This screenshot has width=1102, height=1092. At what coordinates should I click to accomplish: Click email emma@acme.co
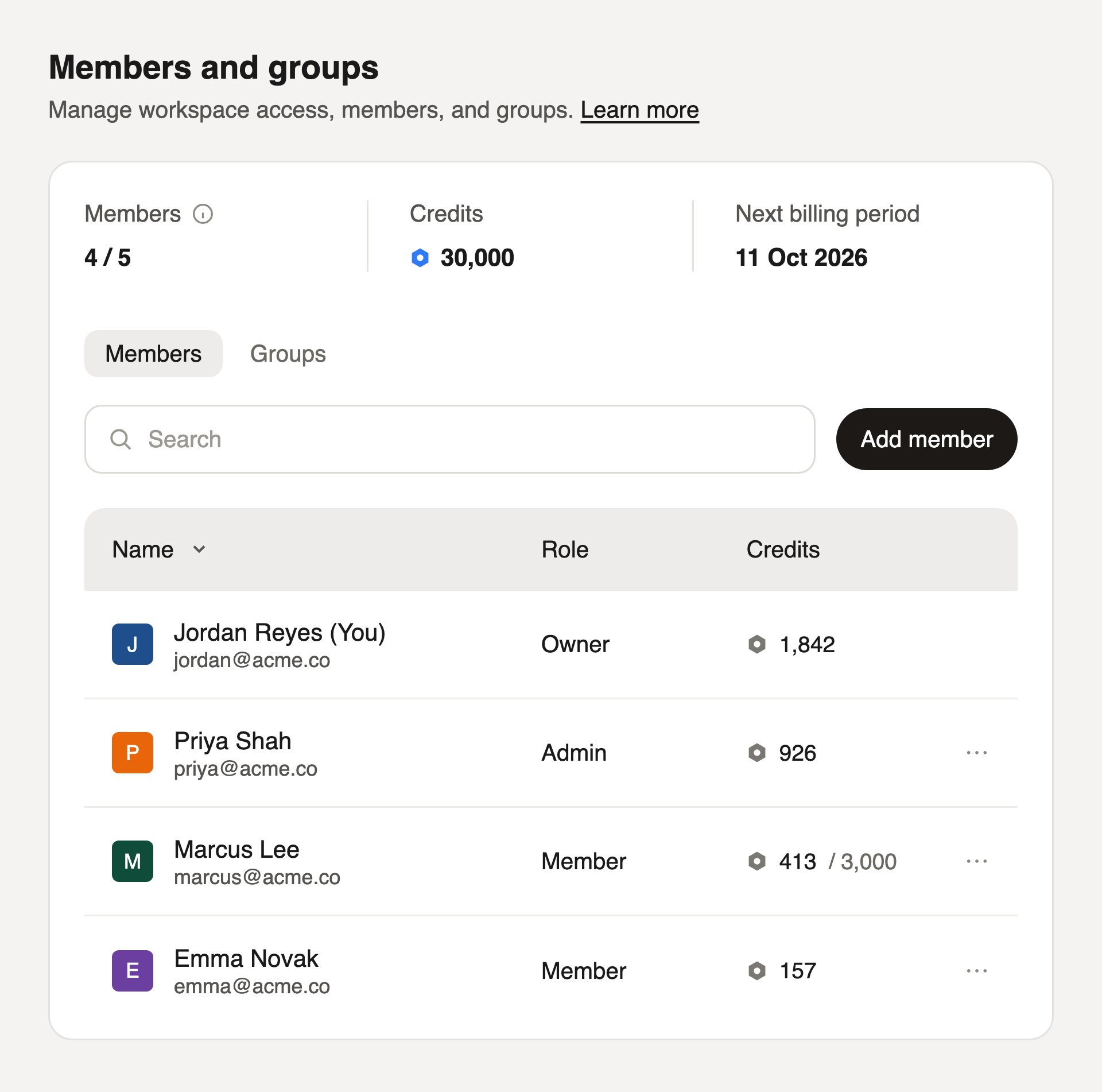click(x=252, y=986)
